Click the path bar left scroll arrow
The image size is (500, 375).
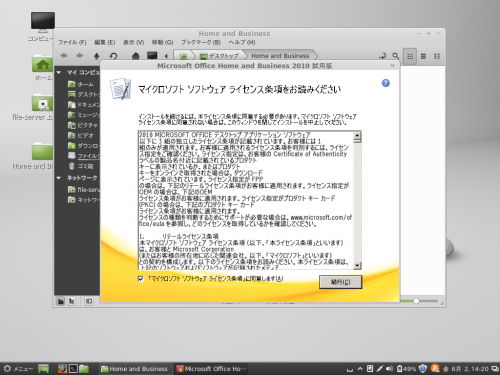(166, 56)
